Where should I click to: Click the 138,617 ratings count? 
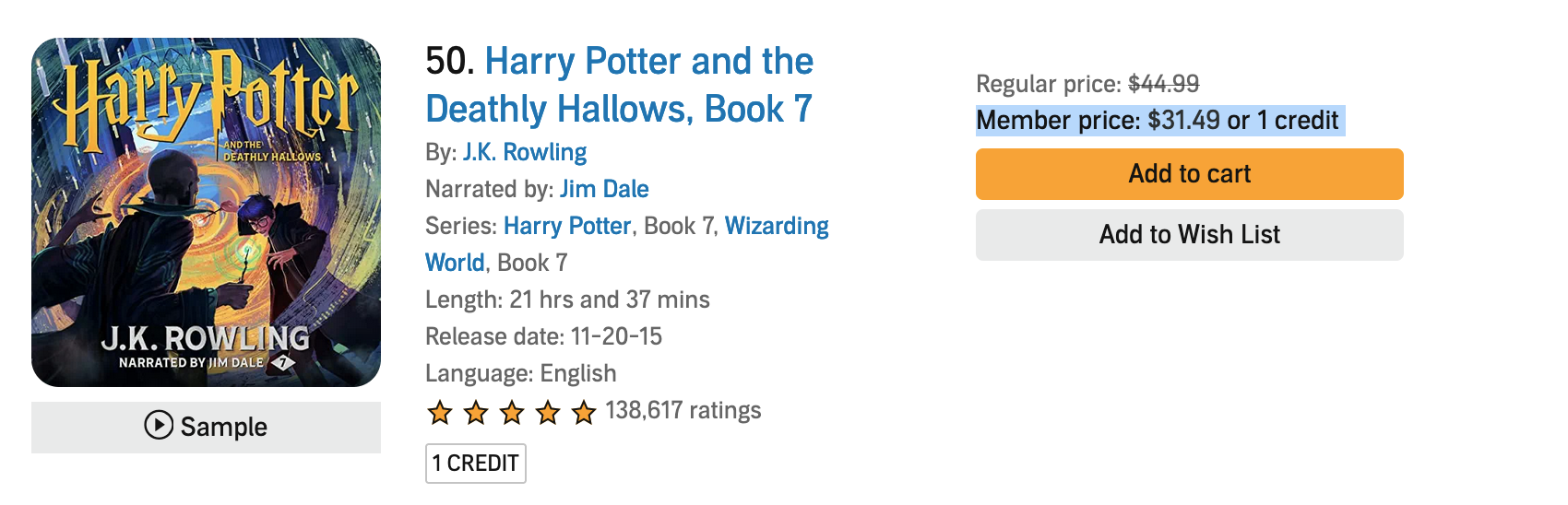coord(683,411)
